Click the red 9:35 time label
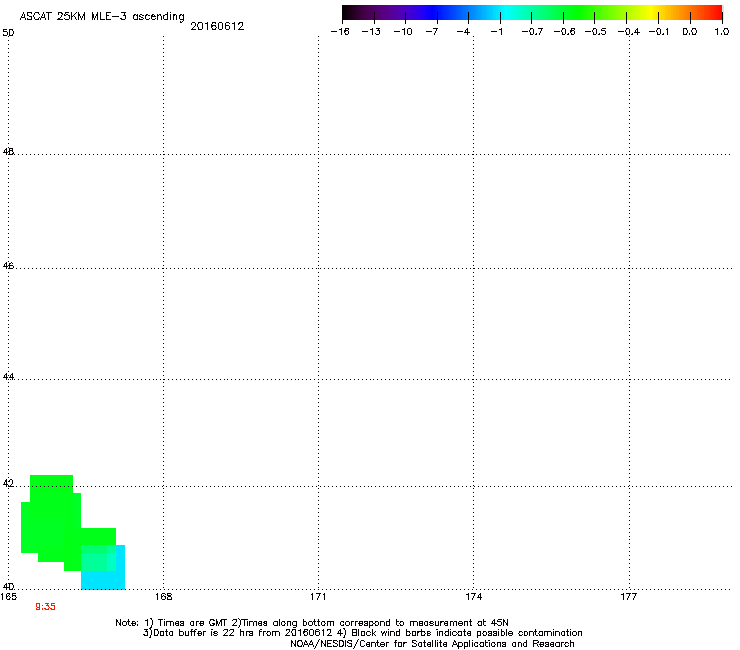 [x=45, y=607]
